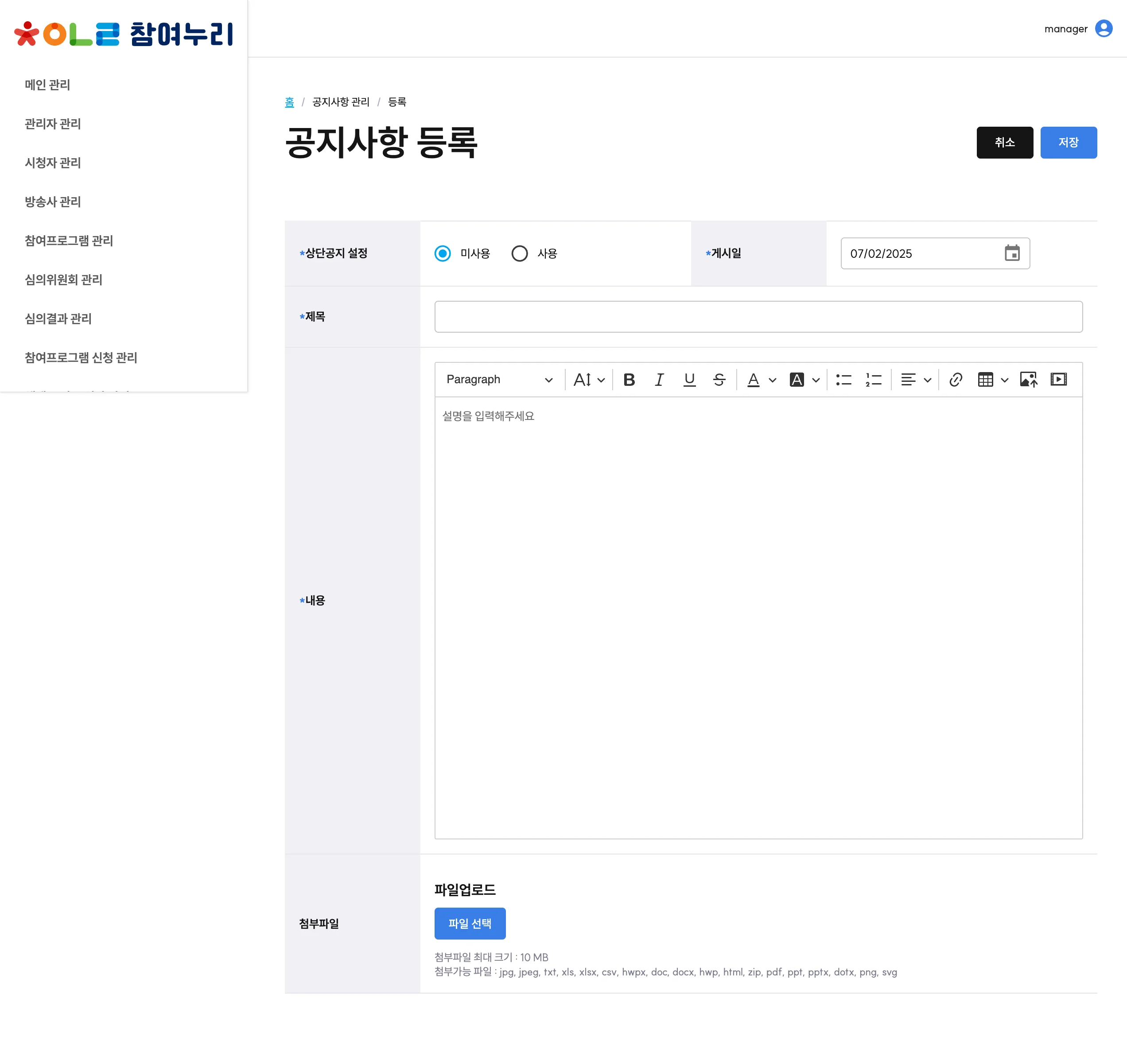This screenshot has width=1127, height=1064.
Task: Apply underline formatting
Action: [690, 379]
